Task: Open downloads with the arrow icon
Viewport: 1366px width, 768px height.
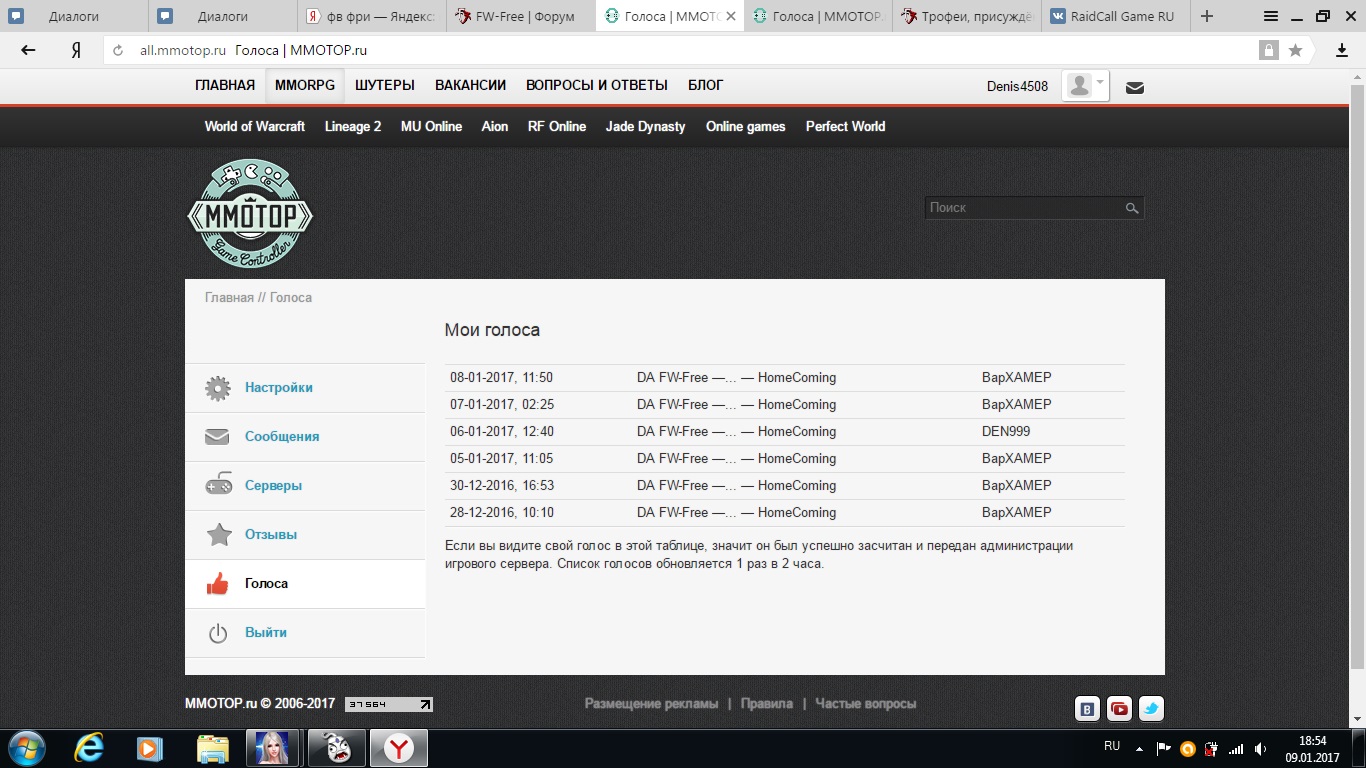Action: tap(1342, 50)
